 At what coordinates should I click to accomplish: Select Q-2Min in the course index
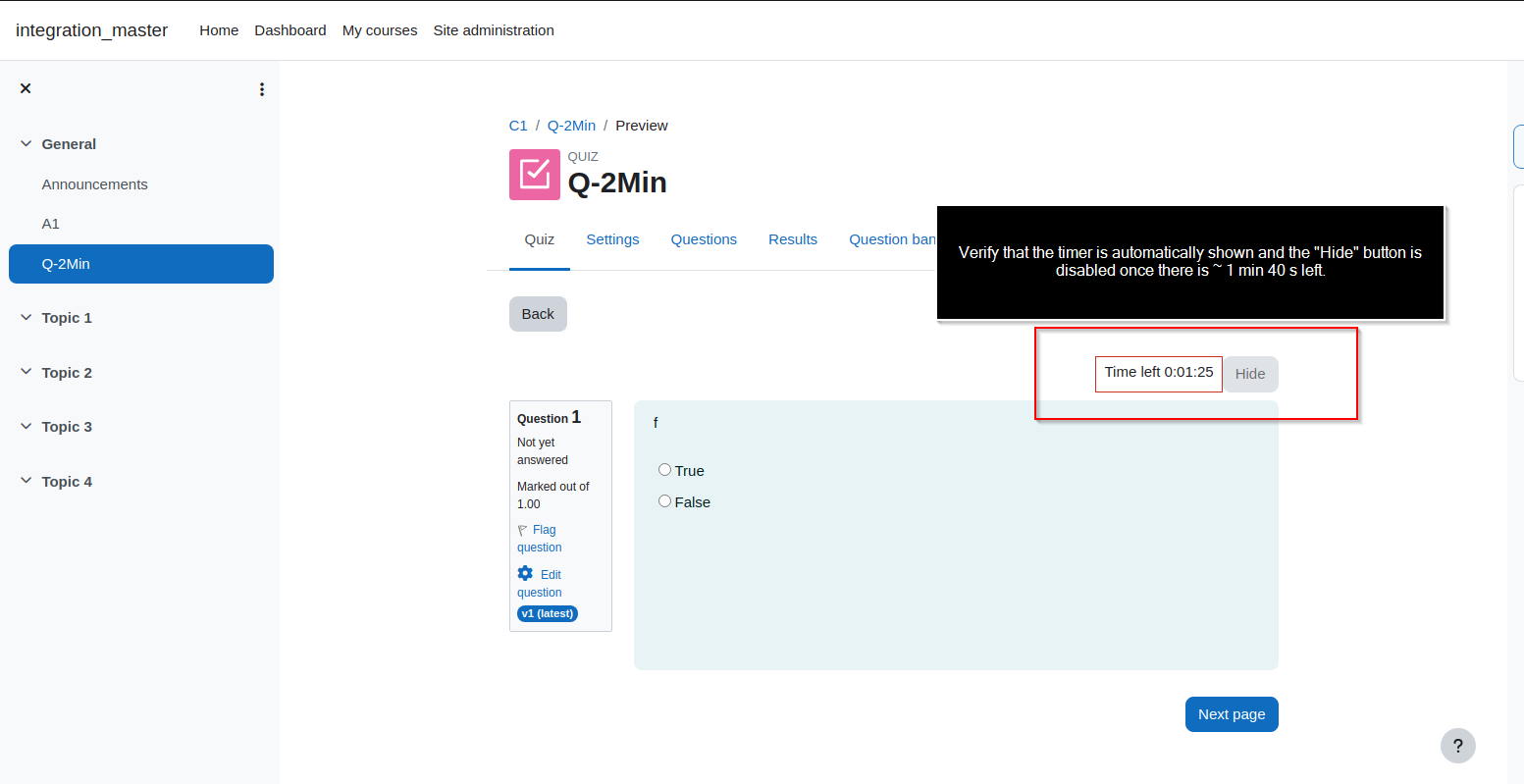141,264
